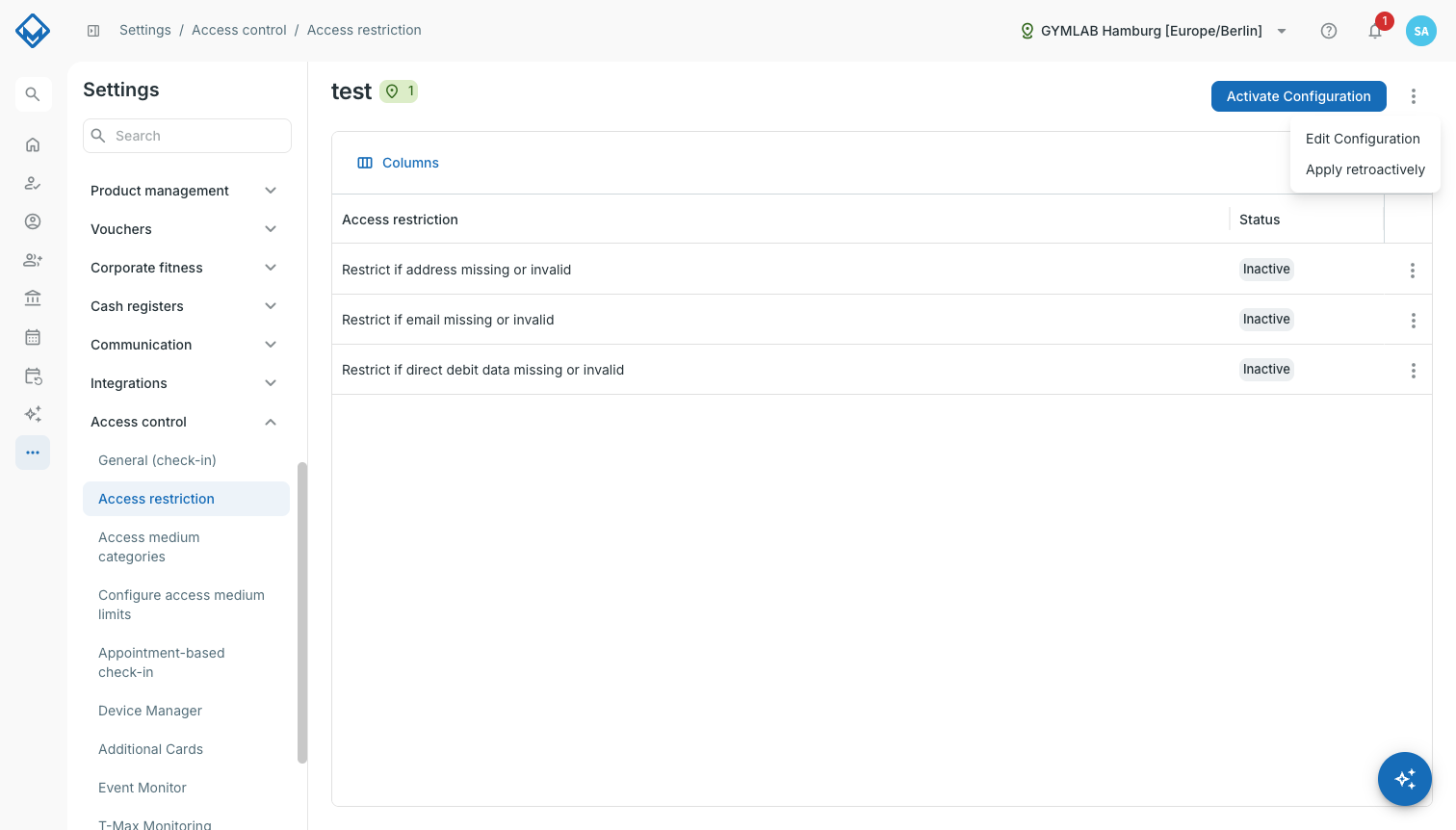Open the user check-in icon in left rail
The height and width of the screenshot is (830, 1456).
pos(33,183)
